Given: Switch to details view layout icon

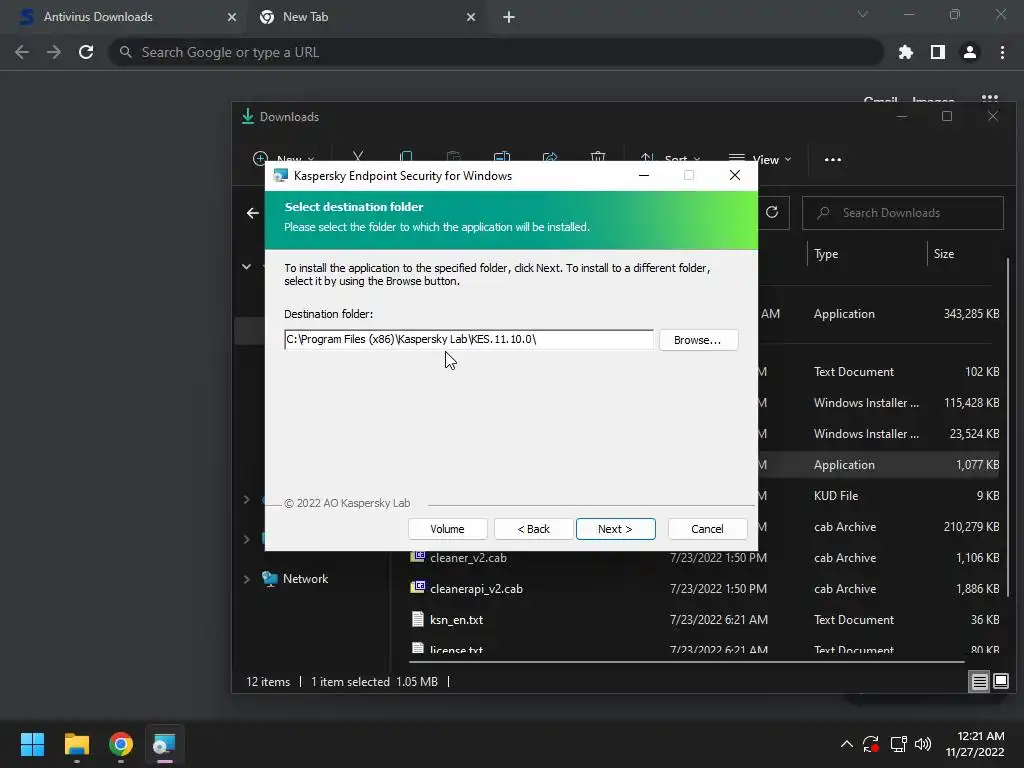Looking at the screenshot, I should [x=980, y=682].
